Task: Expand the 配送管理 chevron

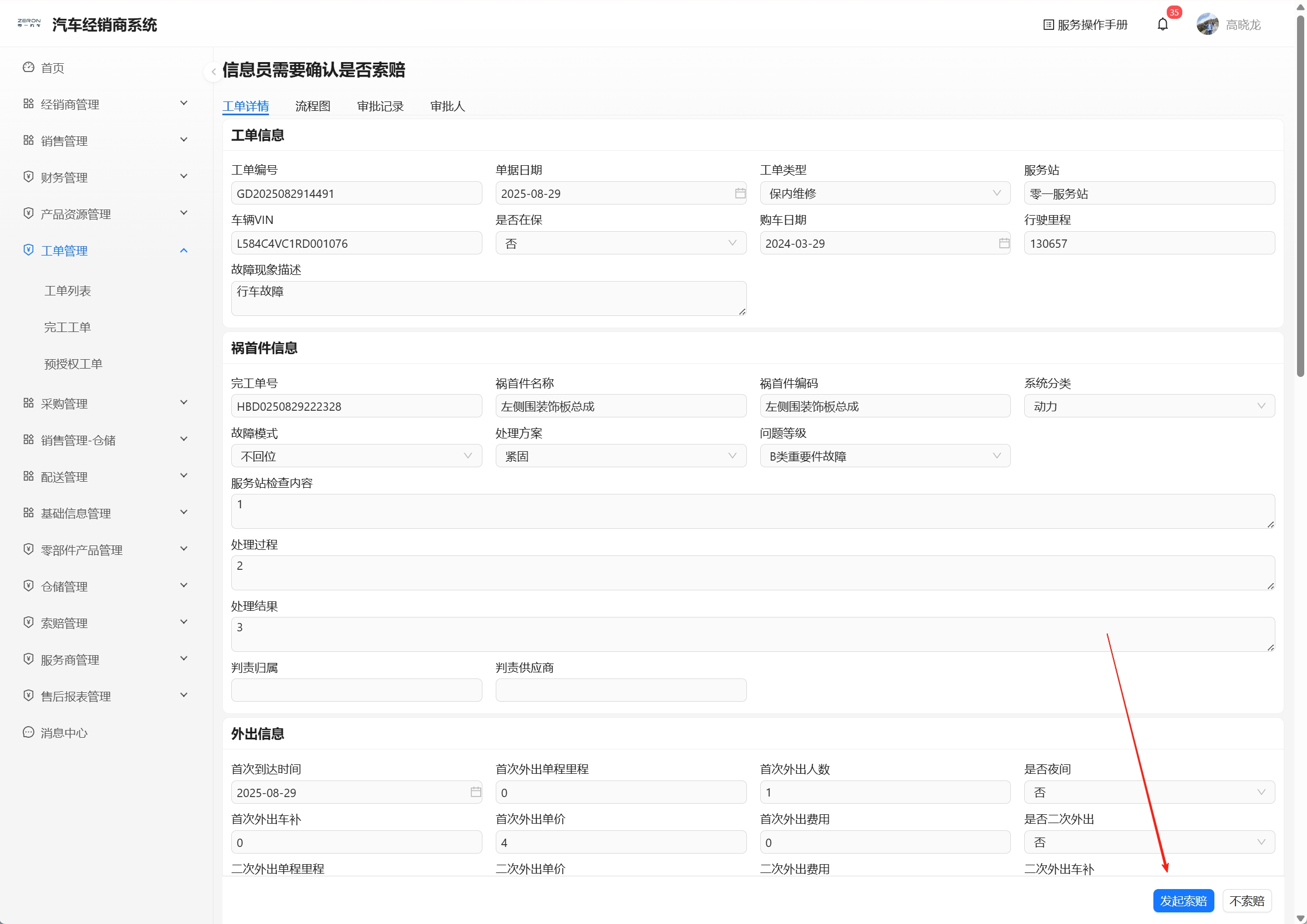Action: click(184, 476)
